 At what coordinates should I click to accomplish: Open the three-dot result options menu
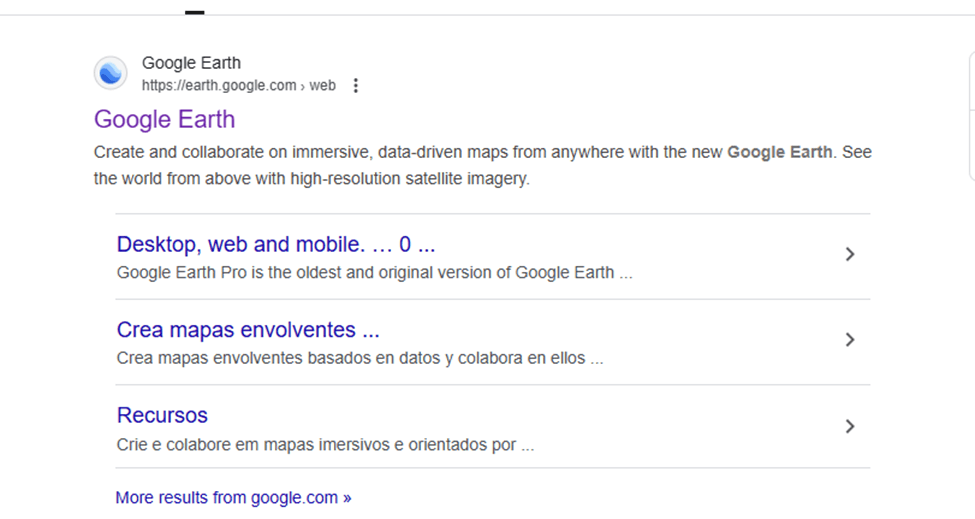click(x=355, y=86)
